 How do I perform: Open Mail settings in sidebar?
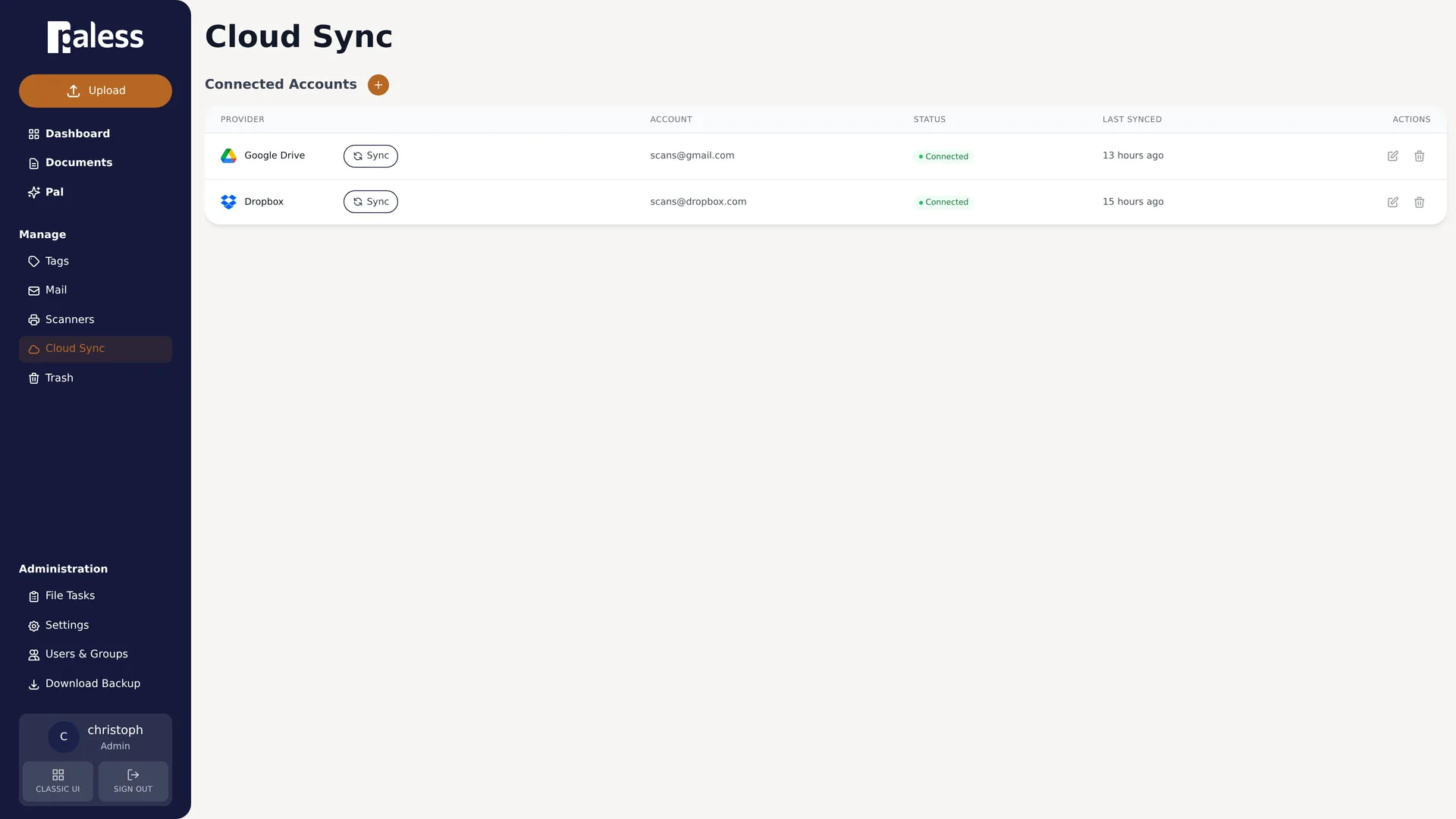96,290
